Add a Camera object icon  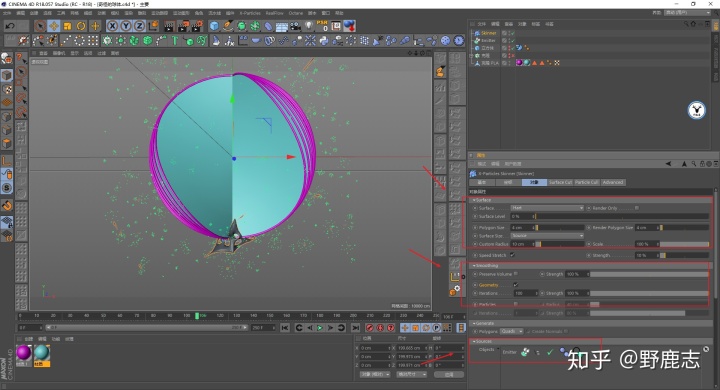(x=295, y=26)
